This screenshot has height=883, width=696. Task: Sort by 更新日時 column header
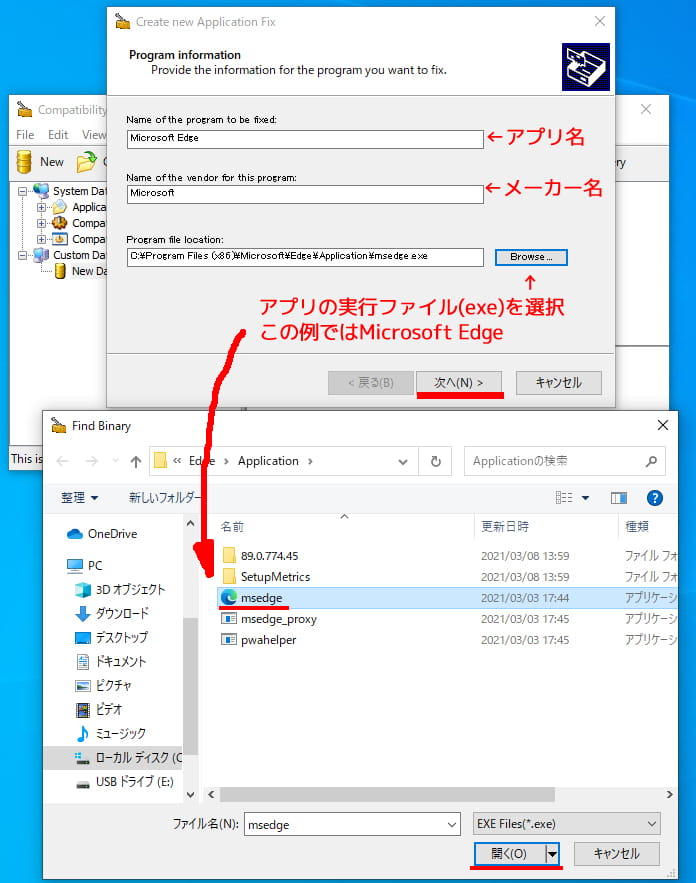pos(505,527)
